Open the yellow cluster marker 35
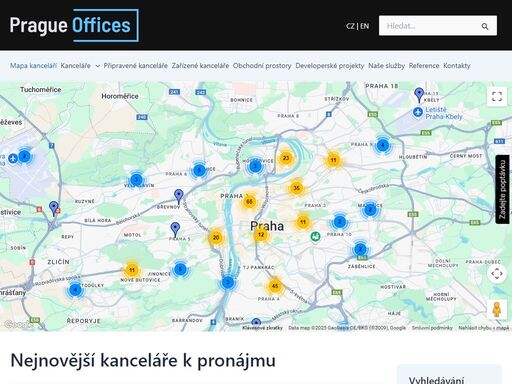 [x=296, y=188]
